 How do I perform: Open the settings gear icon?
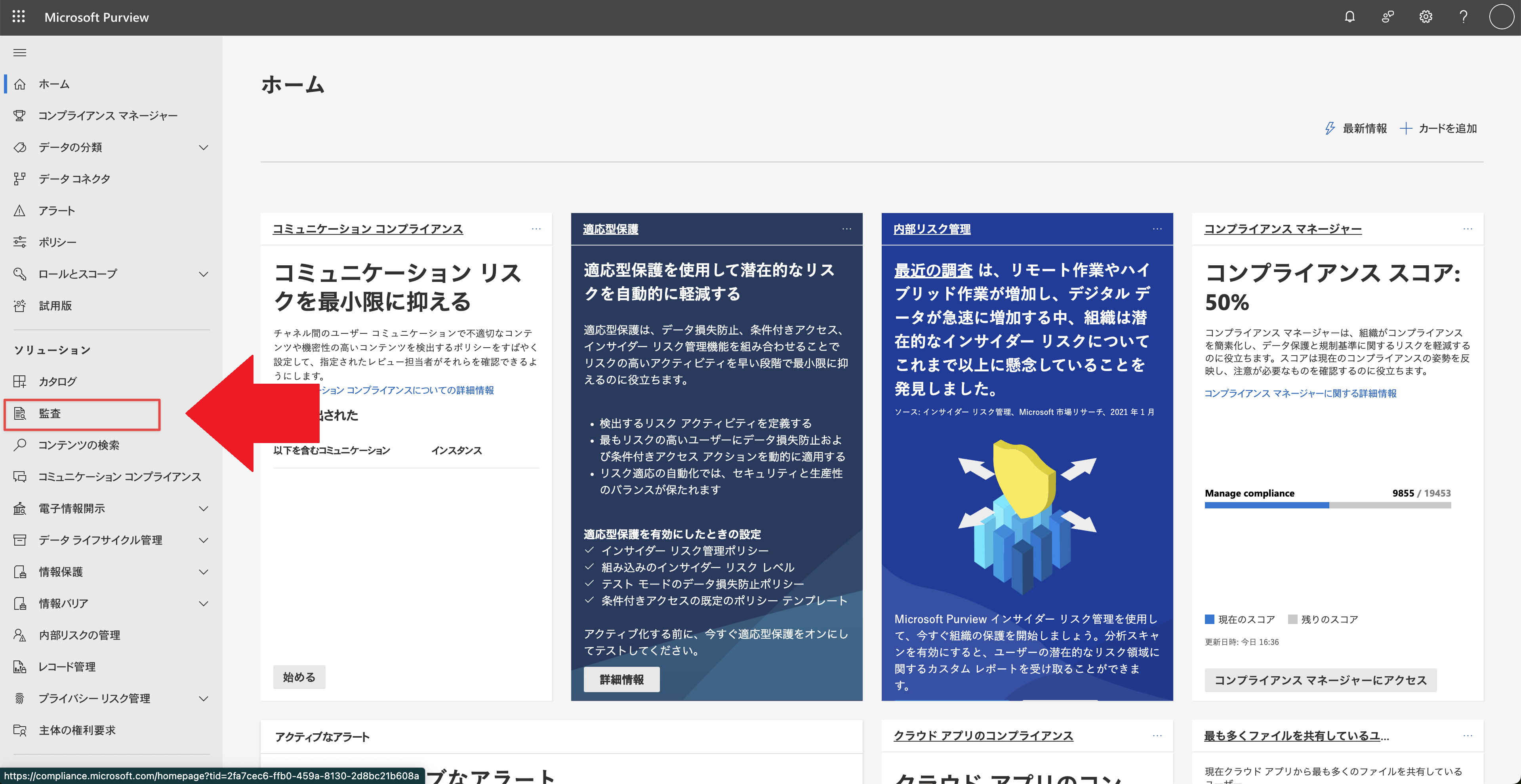point(1426,17)
